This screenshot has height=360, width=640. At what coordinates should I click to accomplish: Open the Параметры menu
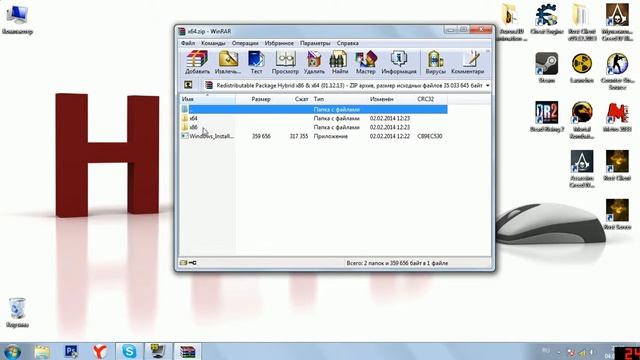coord(315,43)
